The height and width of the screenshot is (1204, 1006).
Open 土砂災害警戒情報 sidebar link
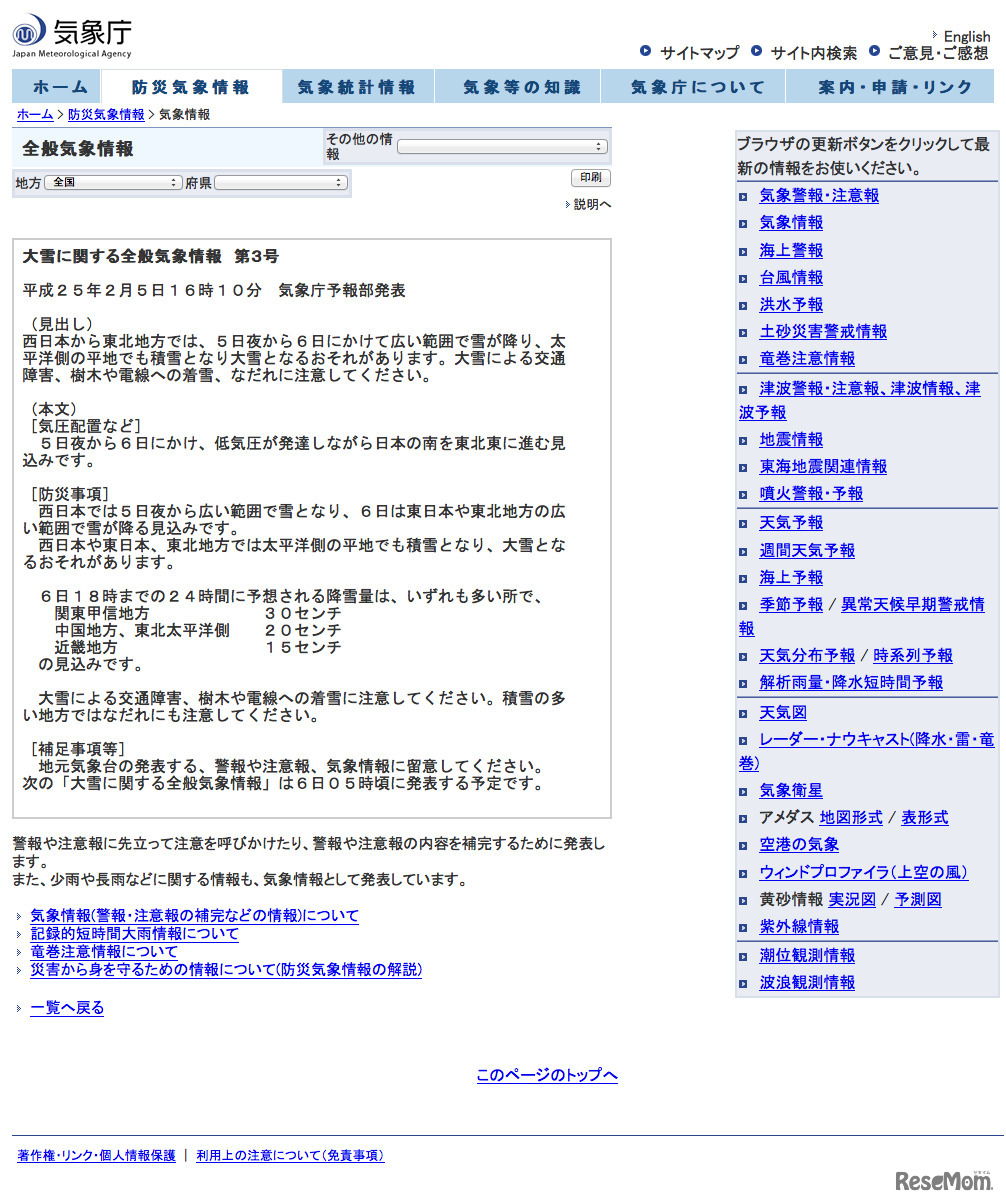point(823,332)
